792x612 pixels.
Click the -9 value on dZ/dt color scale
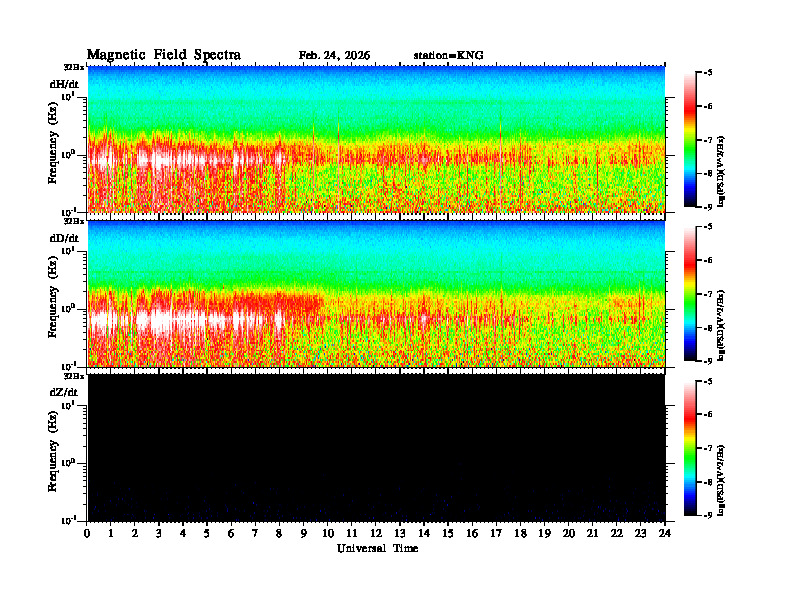pos(708,515)
